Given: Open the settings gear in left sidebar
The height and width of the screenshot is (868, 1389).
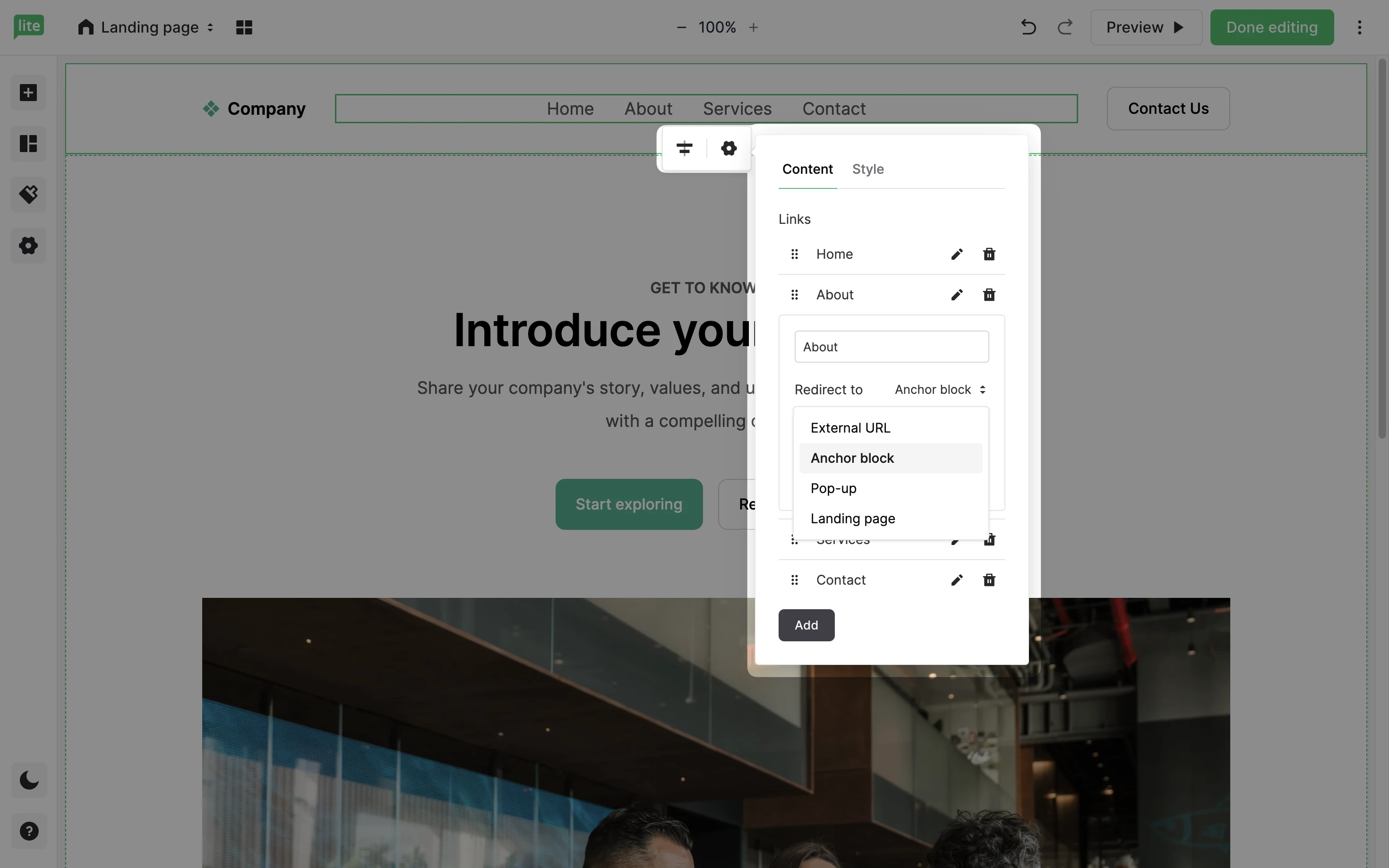Looking at the screenshot, I should click(x=28, y=246).
